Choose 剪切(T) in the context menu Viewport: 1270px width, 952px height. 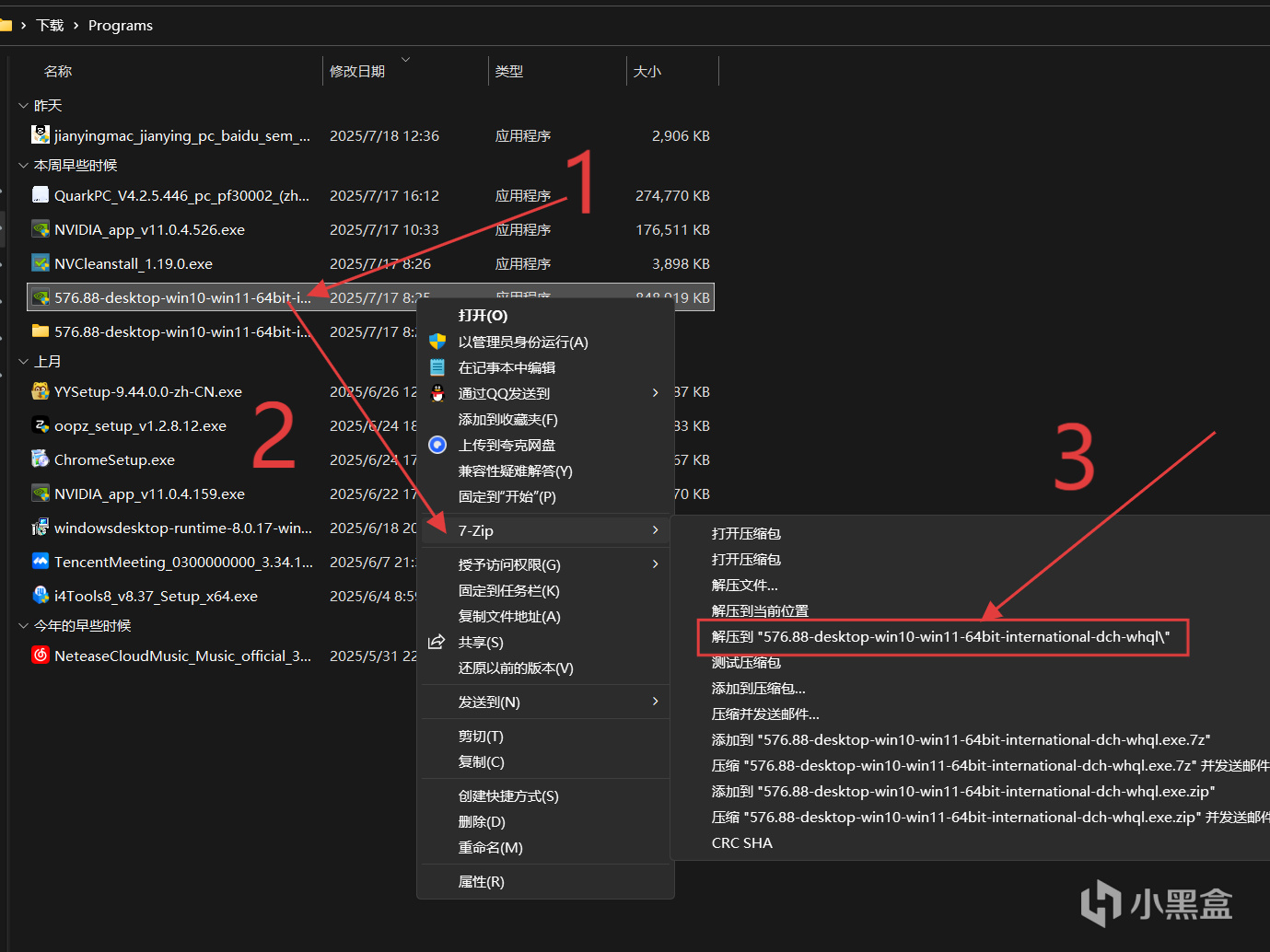(x=481, y=736)
